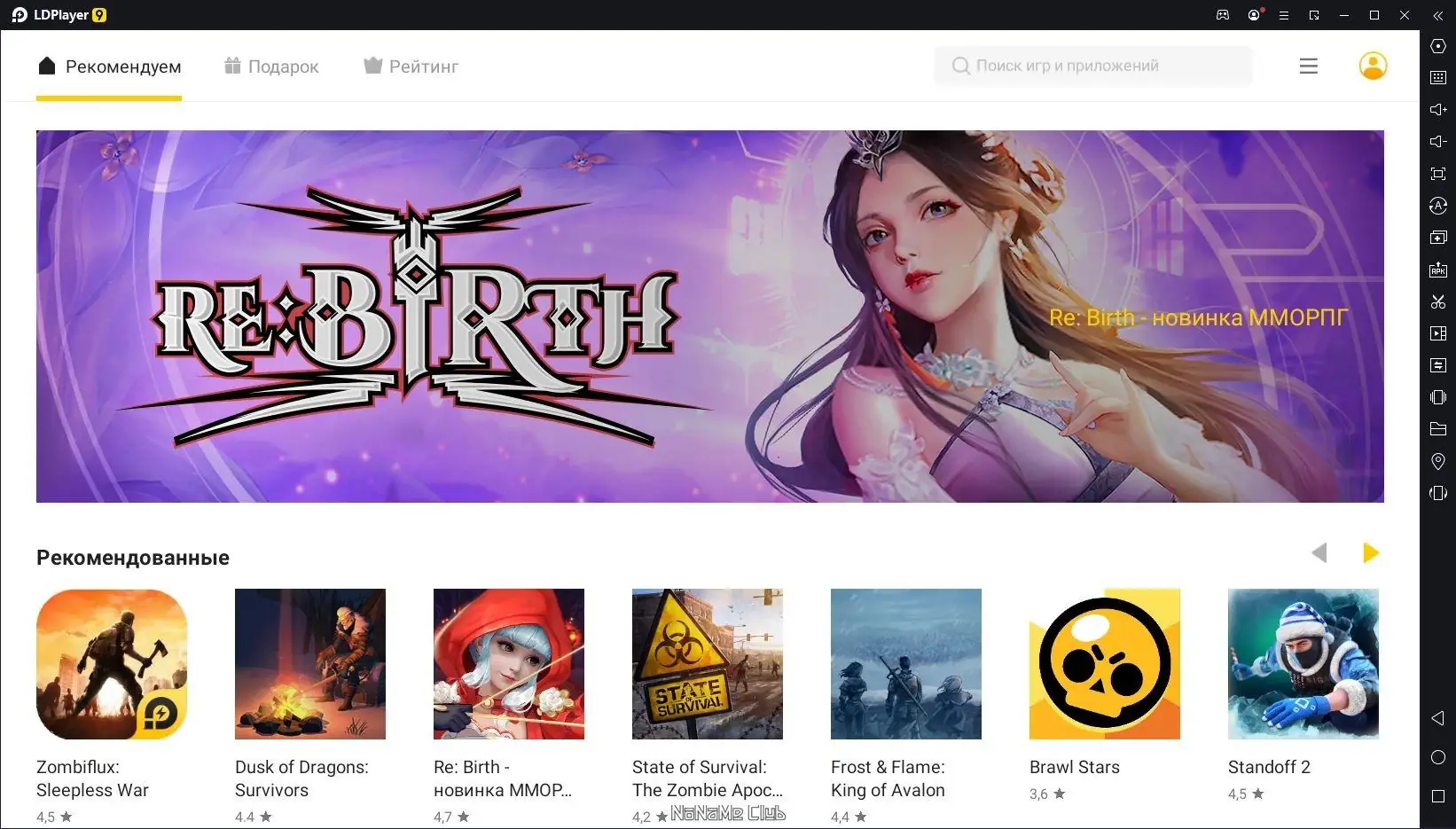Click the 4,4 rating under Frost & Flame
The width and height of the screenshot is (1456, 829).
coord(849,817)
